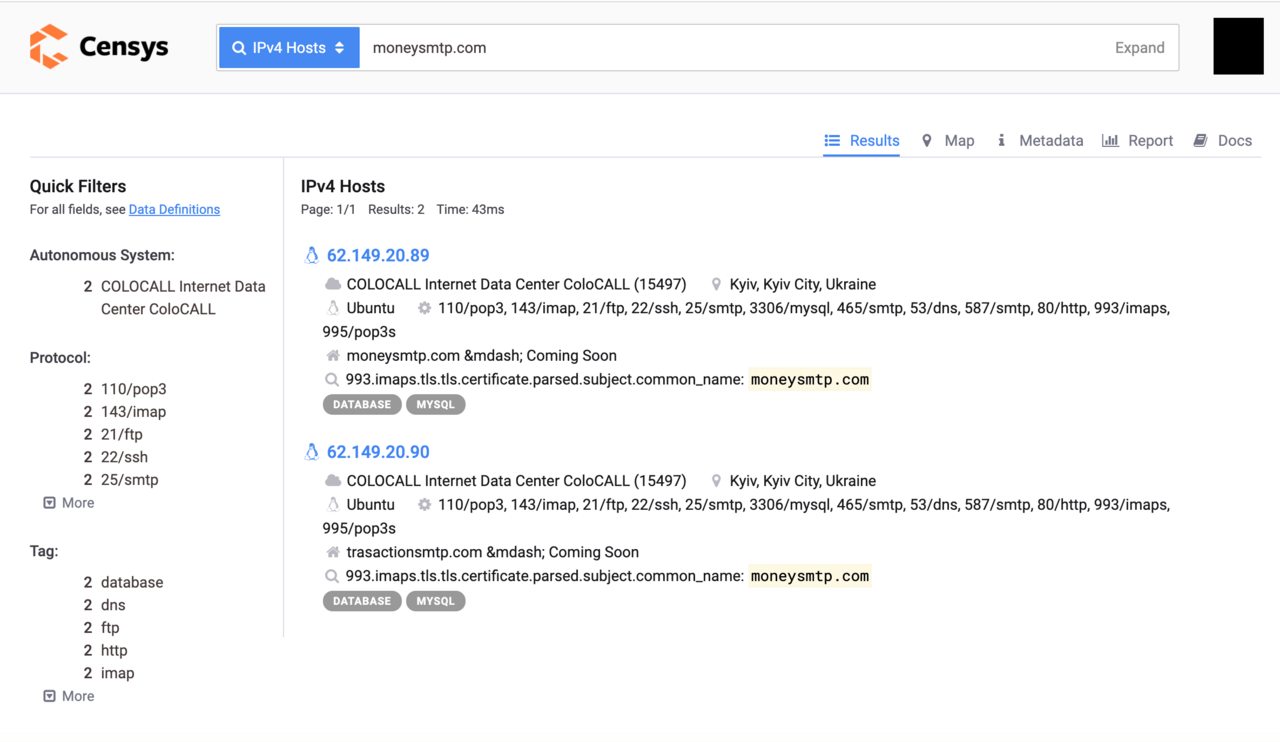This screenshot has height=742, width=1280.
Task: Open the Data Definitions link
Action: click(174, 210)
